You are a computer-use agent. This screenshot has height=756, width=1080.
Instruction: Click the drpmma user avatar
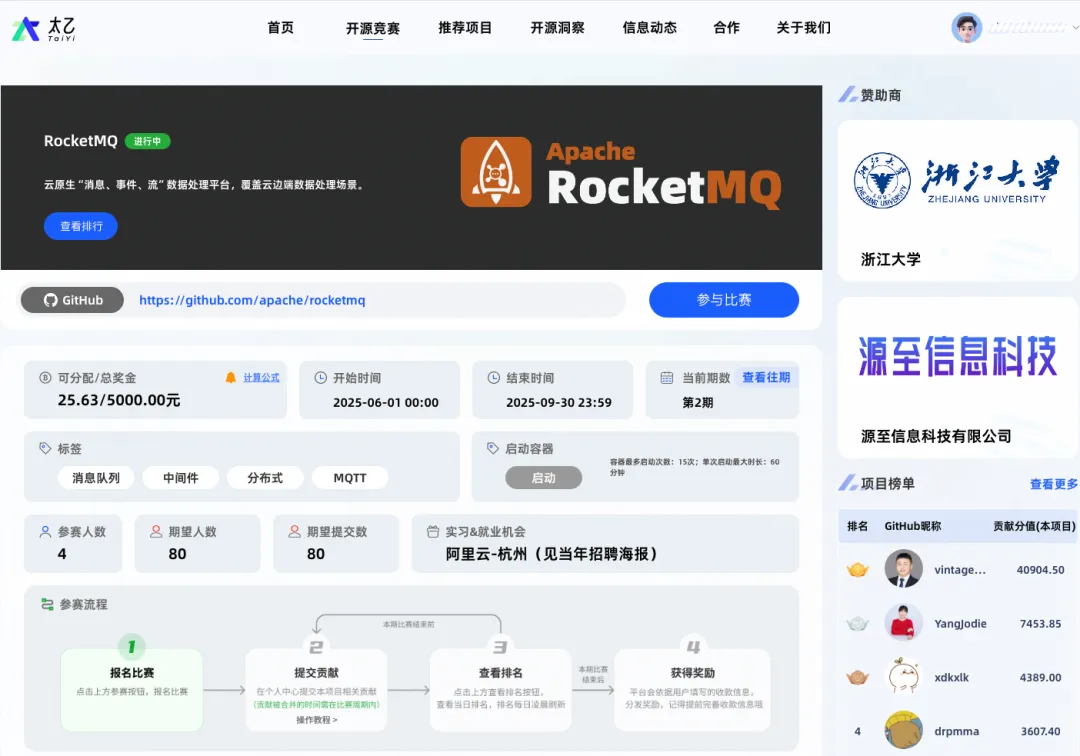click(904, 730)
